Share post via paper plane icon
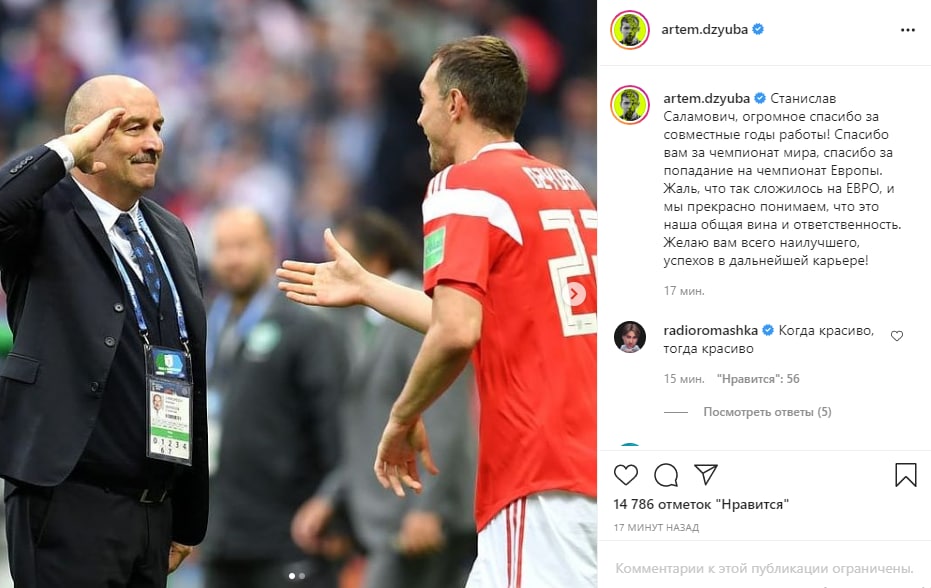 (706, 475)
